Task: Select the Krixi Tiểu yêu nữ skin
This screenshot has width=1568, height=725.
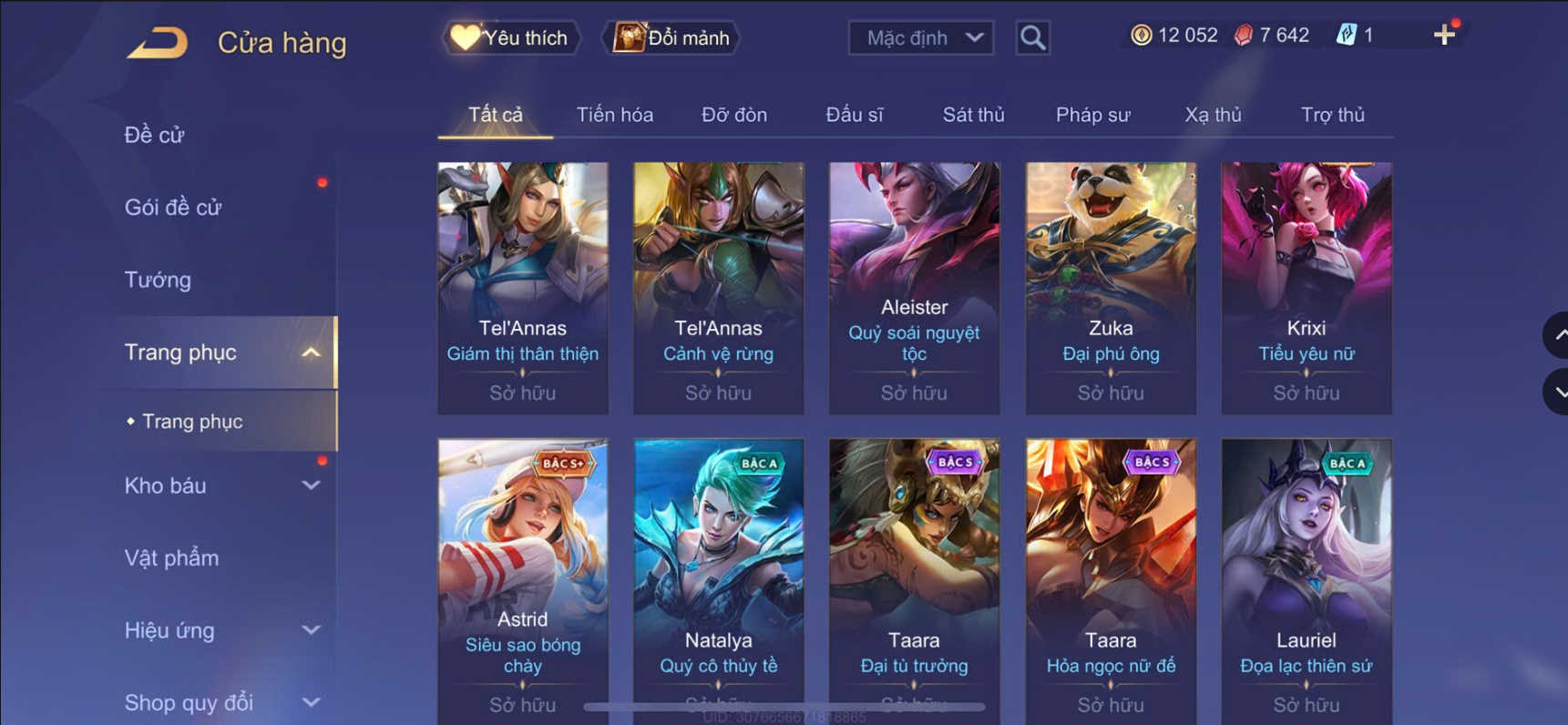Action: (1307, 288)
